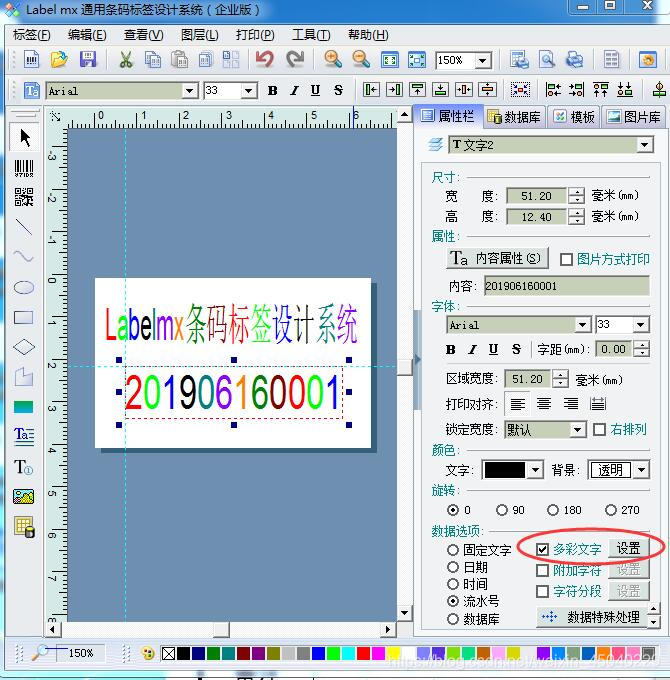
Task: Select 数据库 data option
Action: pyautogui.click(x=452, y=619)
